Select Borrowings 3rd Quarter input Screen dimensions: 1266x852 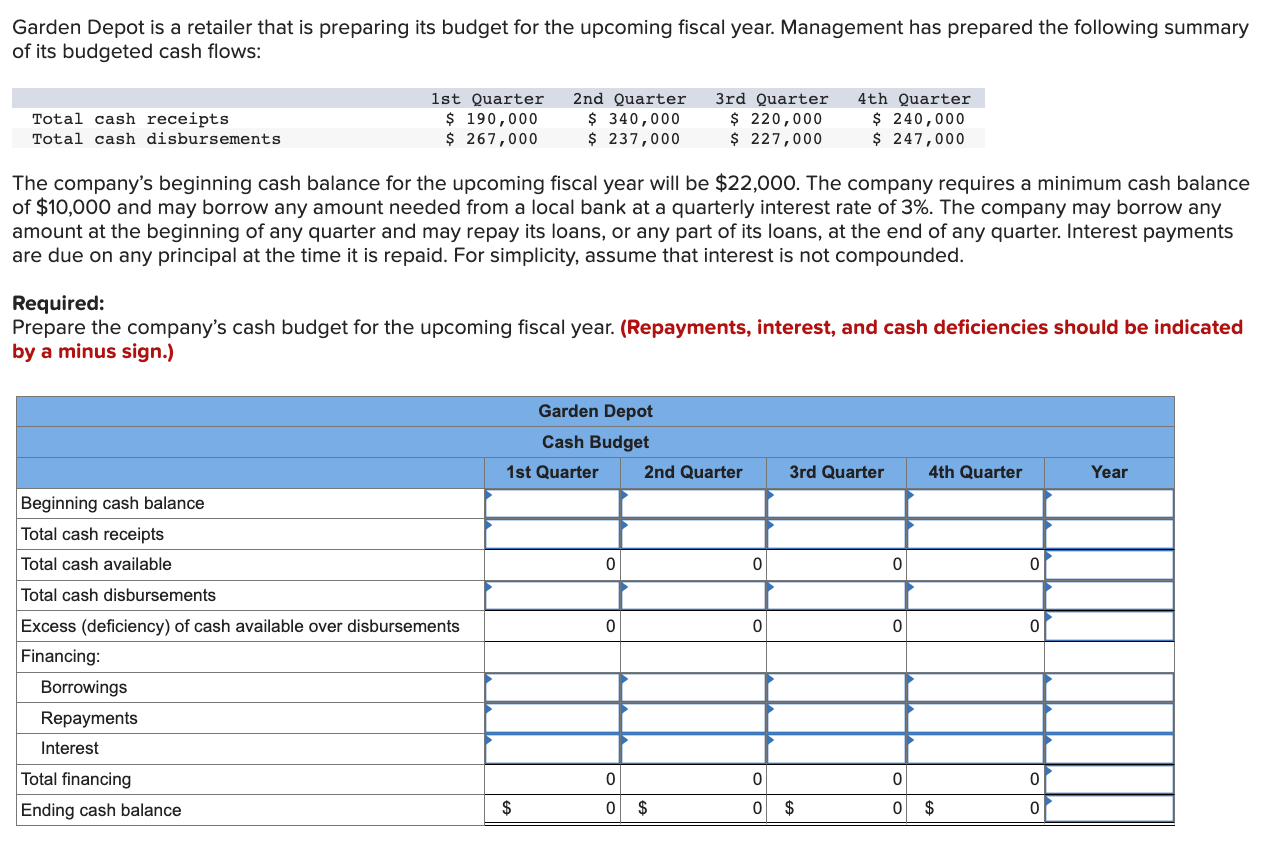click(836, 687)
